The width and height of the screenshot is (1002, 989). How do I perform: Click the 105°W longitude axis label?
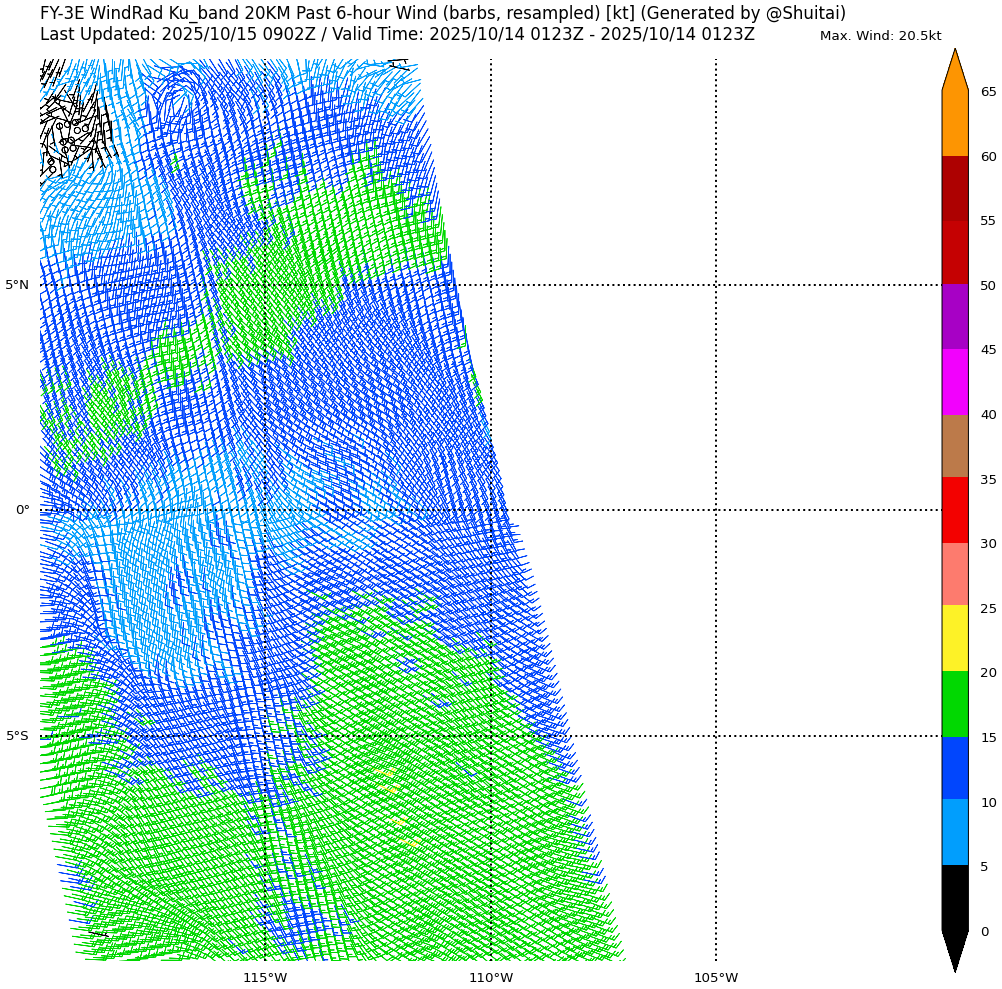[716, 977]
